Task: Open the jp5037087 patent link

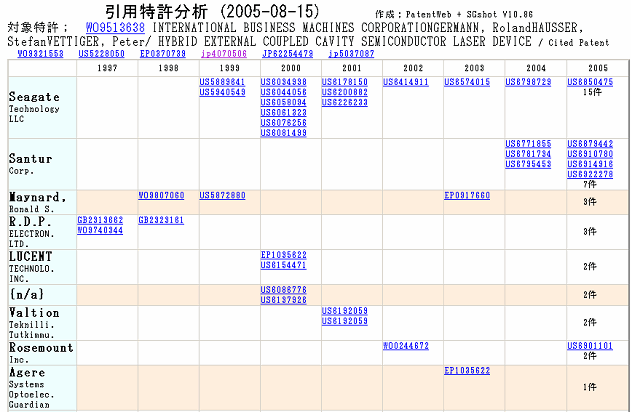Action: point(351,54)
